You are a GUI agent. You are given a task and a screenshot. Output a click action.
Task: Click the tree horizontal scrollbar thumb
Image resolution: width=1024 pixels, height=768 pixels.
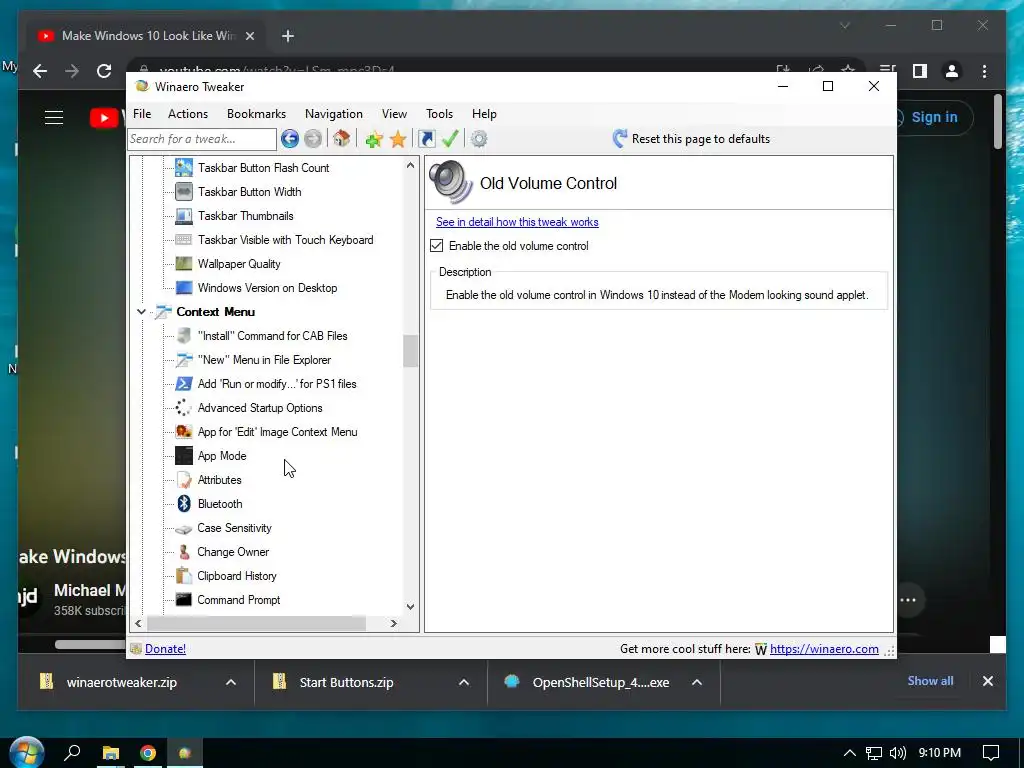click(257, 624)
